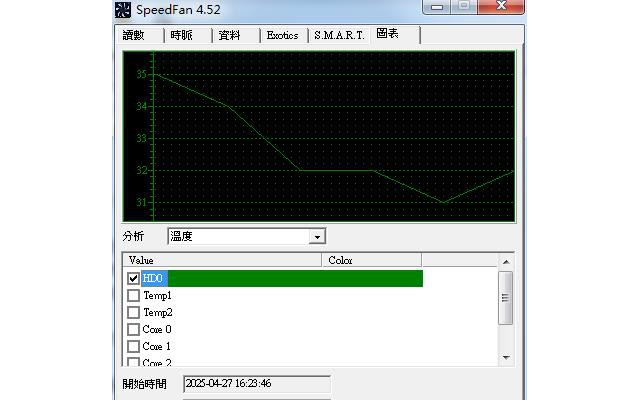Image resolution: width=640 pixels, height=400 pixels.
Task: Toggle the Core 1 checkbox
Action: coord(133,346)
